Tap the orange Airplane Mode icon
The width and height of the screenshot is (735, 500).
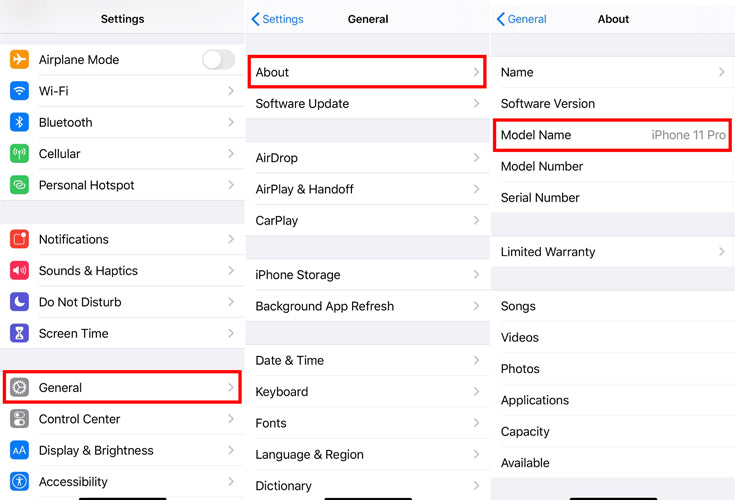pos(20,60)
